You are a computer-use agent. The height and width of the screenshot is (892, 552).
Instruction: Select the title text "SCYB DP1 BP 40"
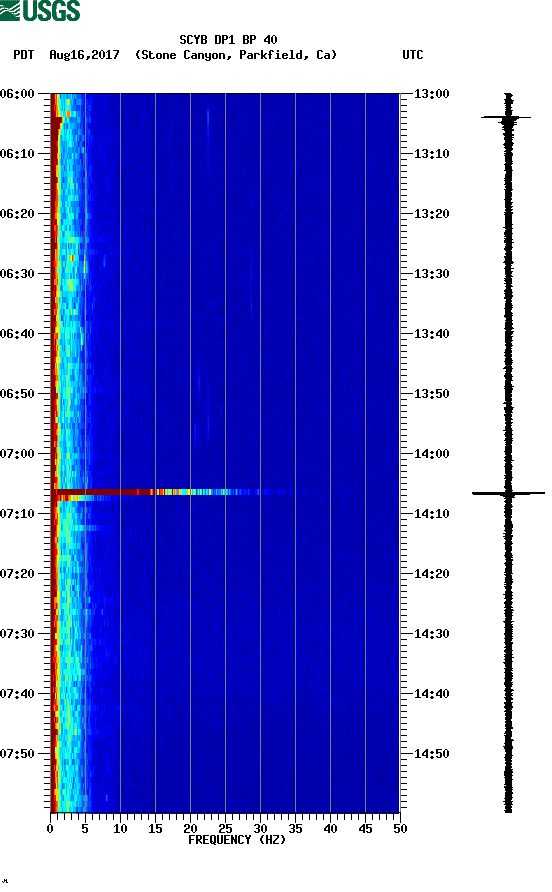click(x=228, y=40)
